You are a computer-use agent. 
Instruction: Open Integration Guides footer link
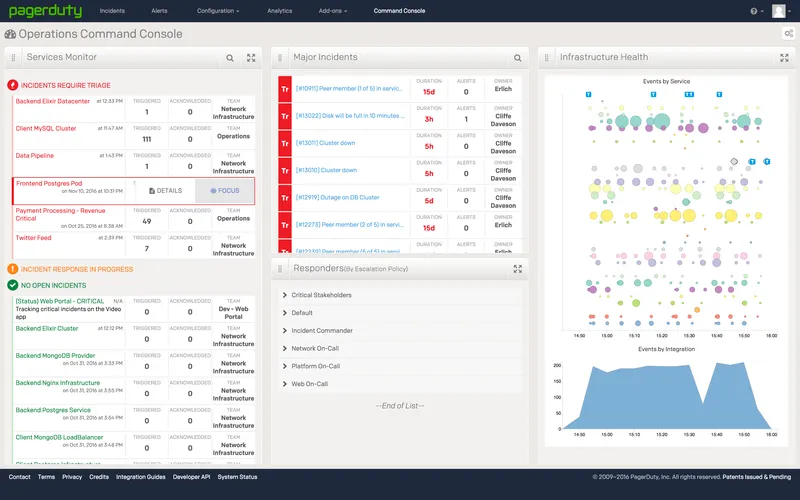click(x=141, y=477)
